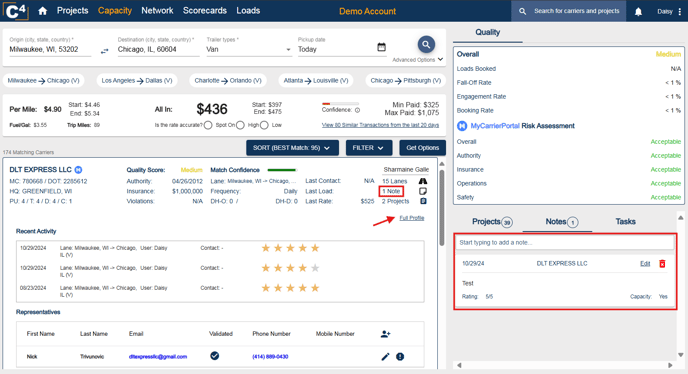688x374 pixels.
Task: Click the MyCarrierPortal Risk Assessment logo
Action: (x=462, y=126)
